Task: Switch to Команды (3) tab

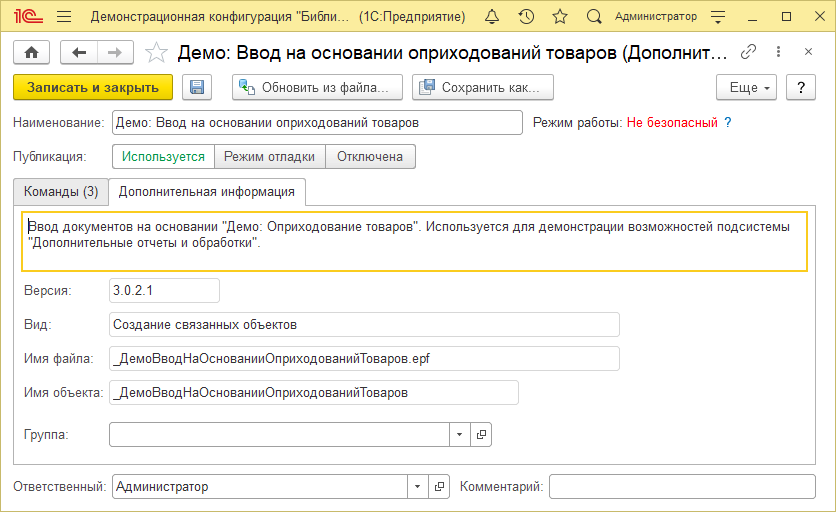Action: [x=60, y=191]
